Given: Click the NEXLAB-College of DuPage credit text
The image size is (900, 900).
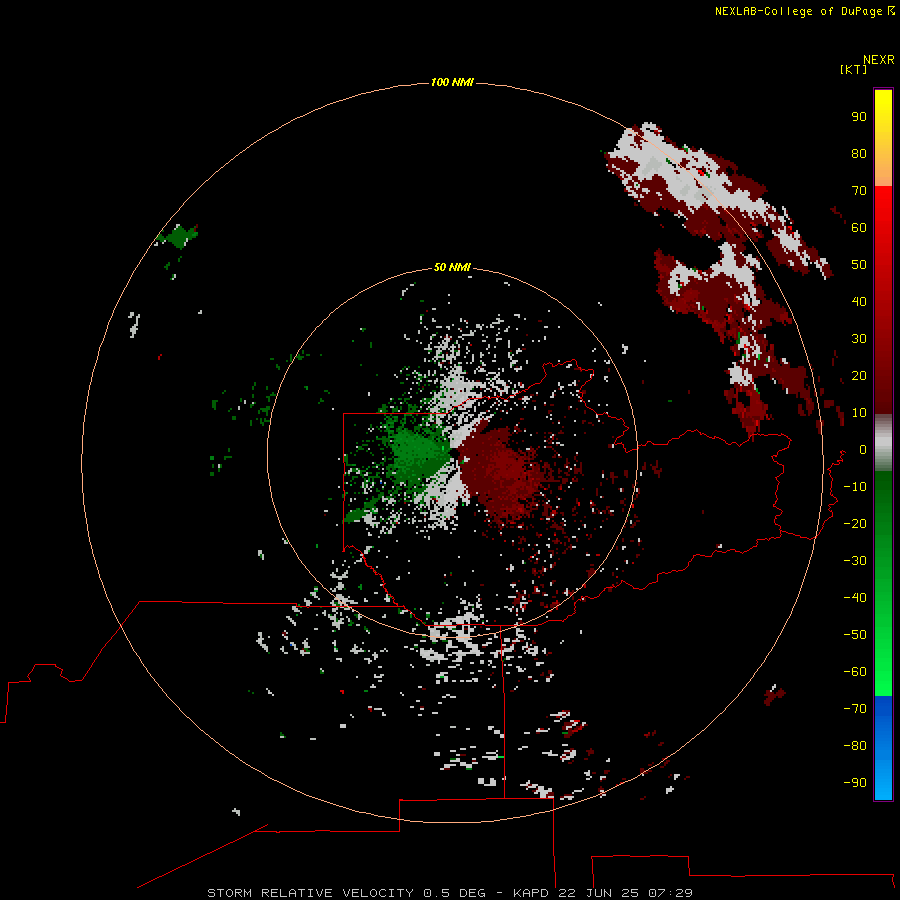Looking at the screenshot, I should tap(798, 11).
